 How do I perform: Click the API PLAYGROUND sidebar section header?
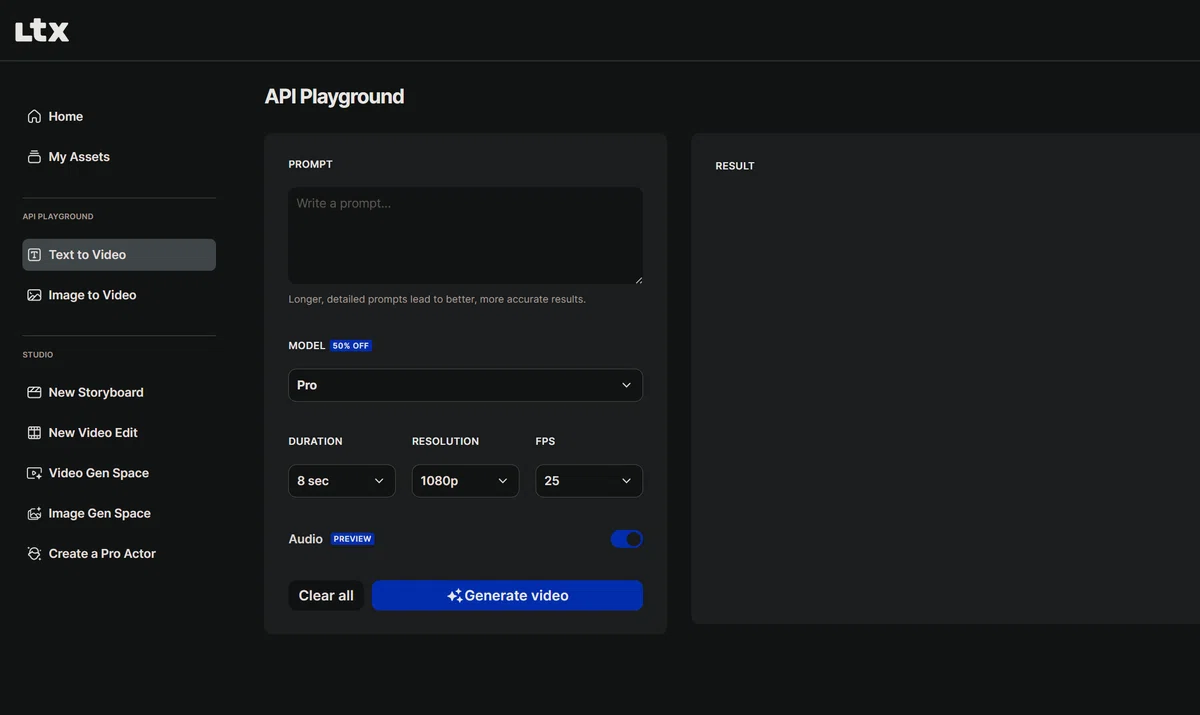pos(58,217)
